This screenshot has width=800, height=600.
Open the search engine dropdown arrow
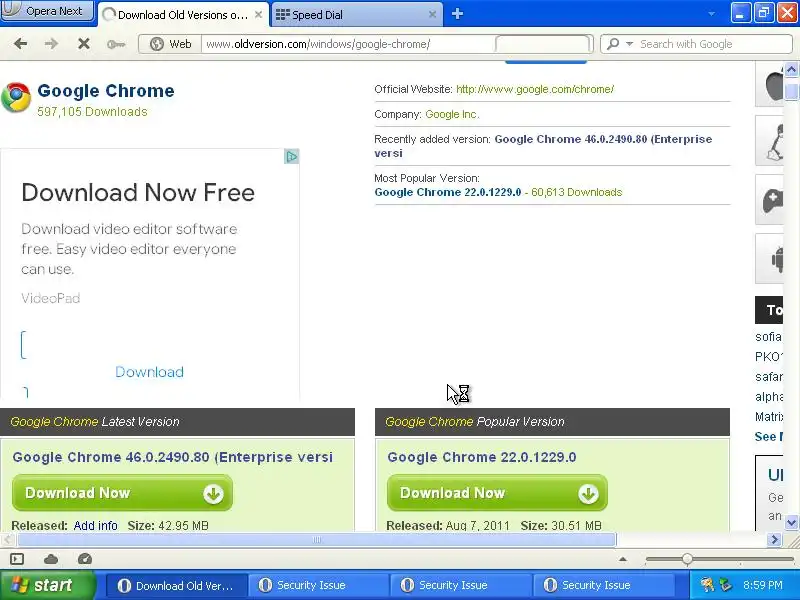click(x=629, y=44)
